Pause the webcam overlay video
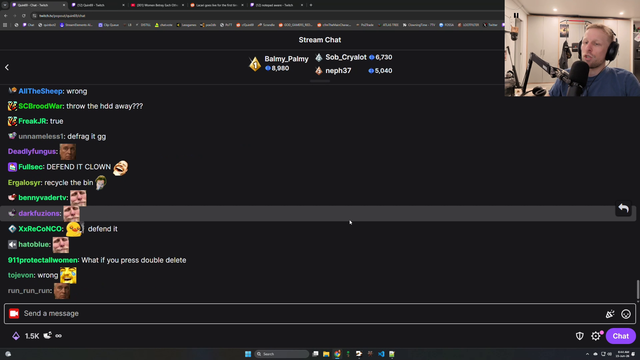Screen dimensions: 640x360 click(516, 16)
